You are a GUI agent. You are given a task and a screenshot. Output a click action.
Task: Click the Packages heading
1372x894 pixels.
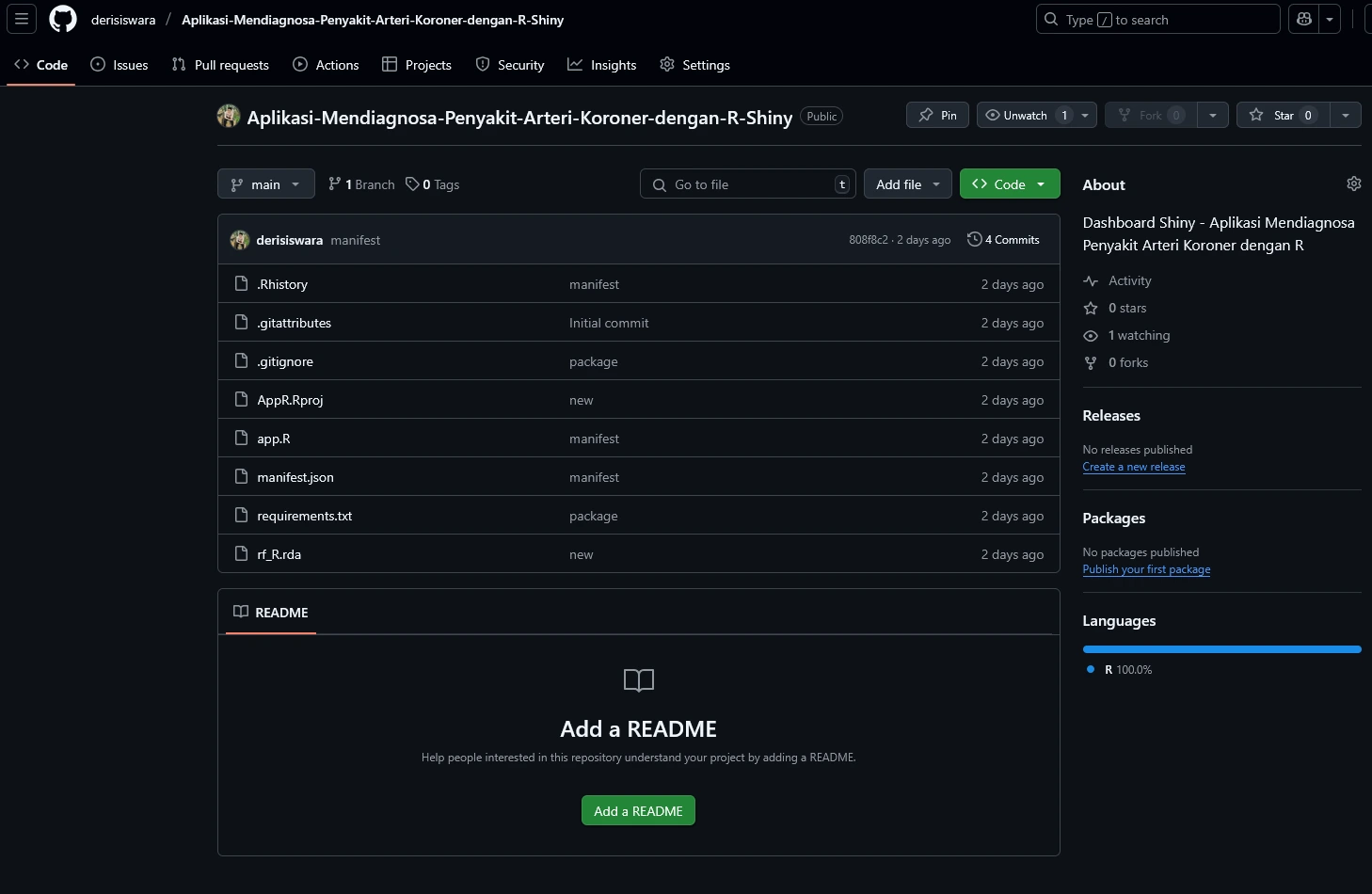point(1114,519)
